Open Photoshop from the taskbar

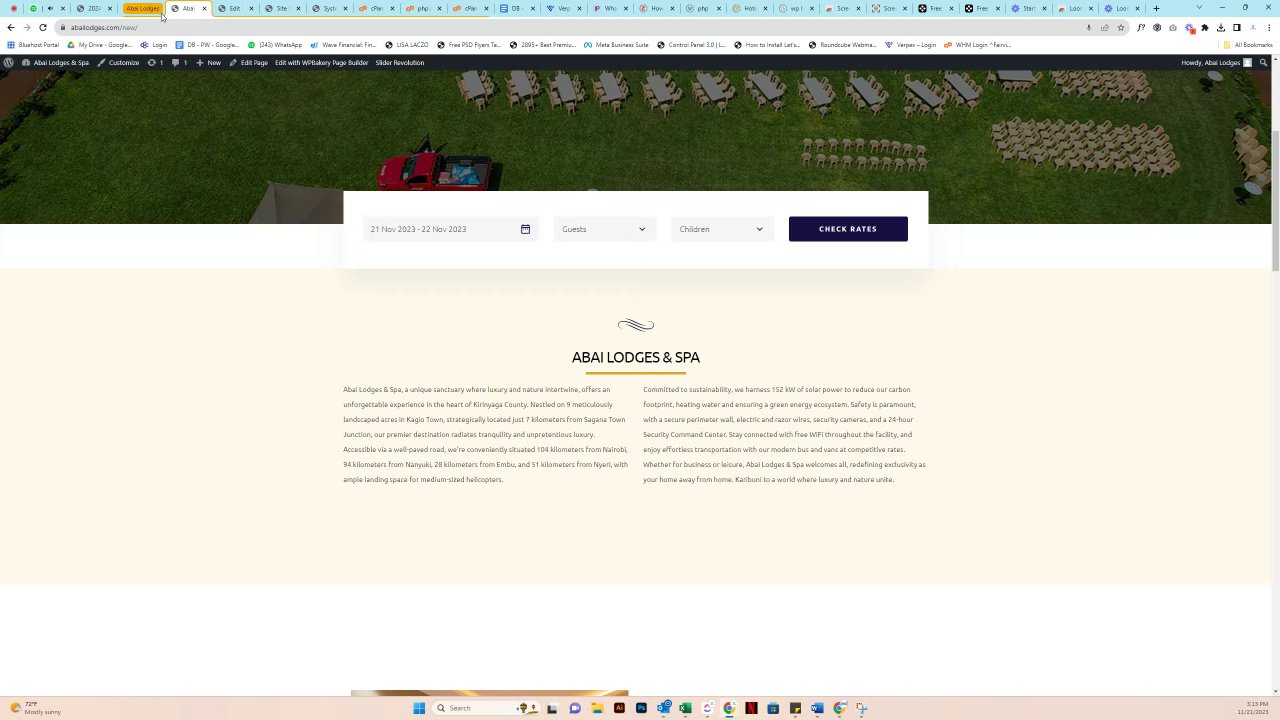[641, 708]
